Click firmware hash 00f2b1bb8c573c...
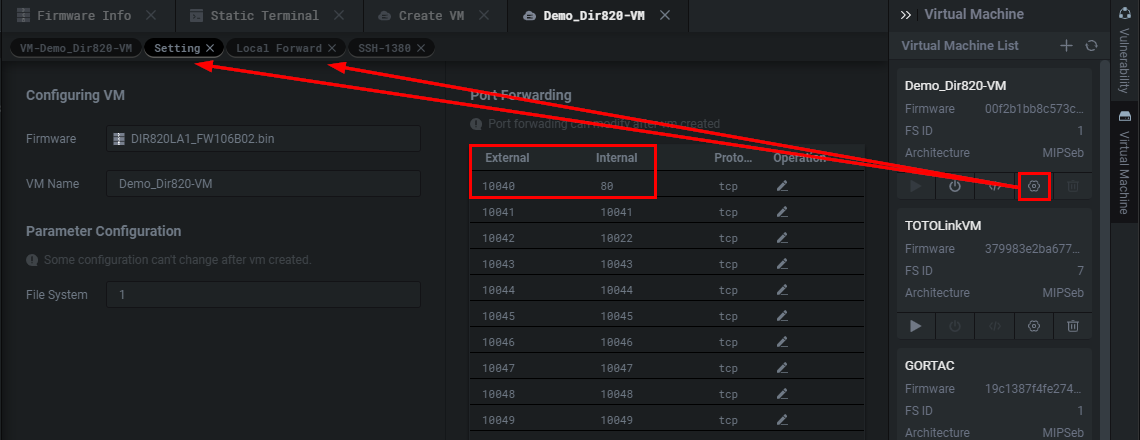1140x440 pixels. click(1034, 109)
